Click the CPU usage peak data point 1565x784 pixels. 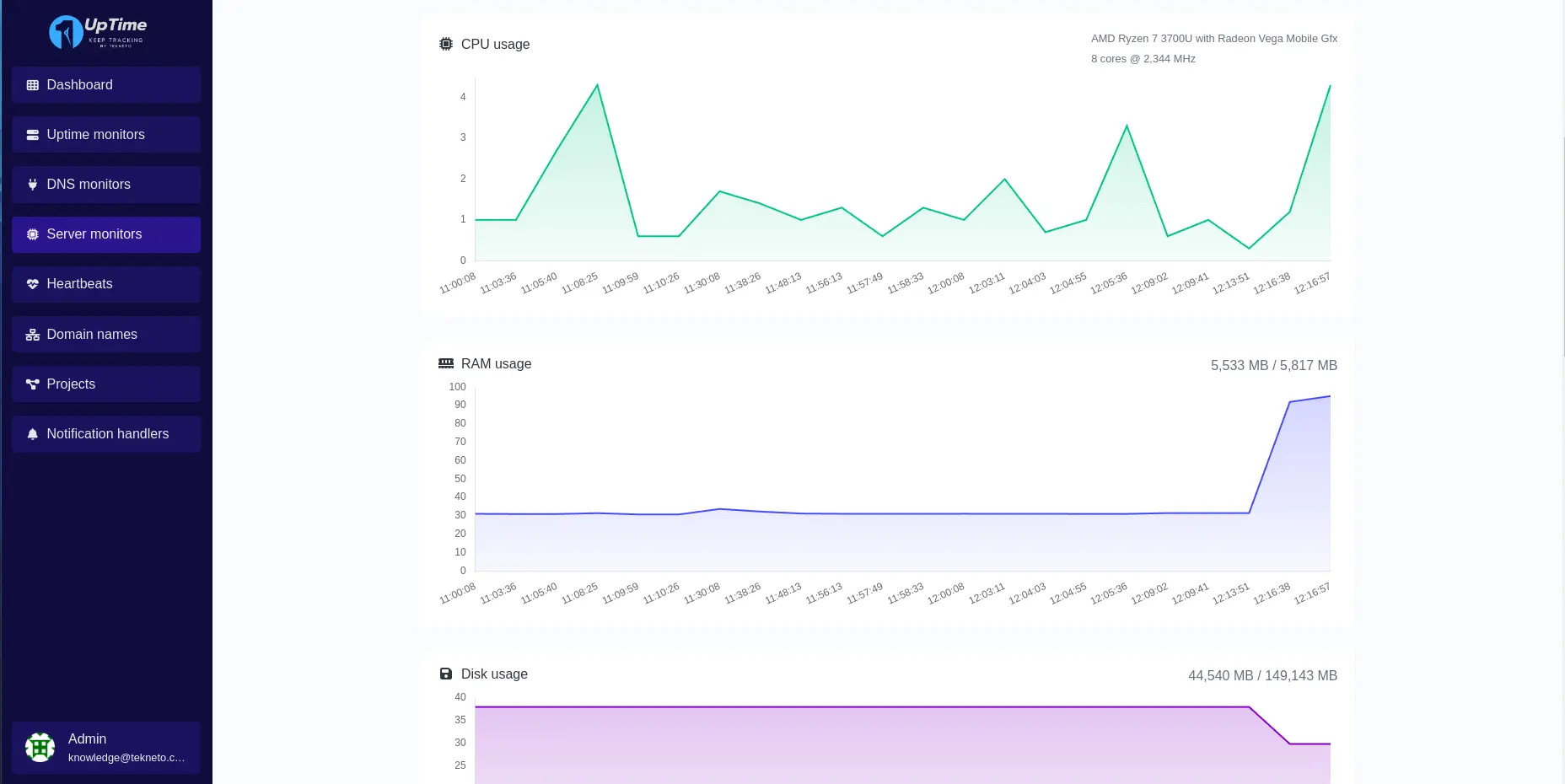[x=597, y=84]
